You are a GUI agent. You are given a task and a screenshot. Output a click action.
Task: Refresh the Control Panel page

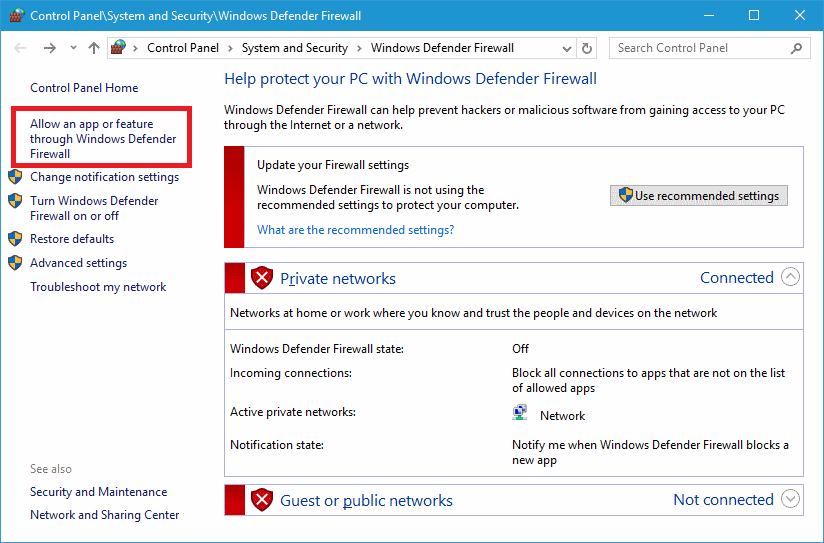(x=586, y=48)
